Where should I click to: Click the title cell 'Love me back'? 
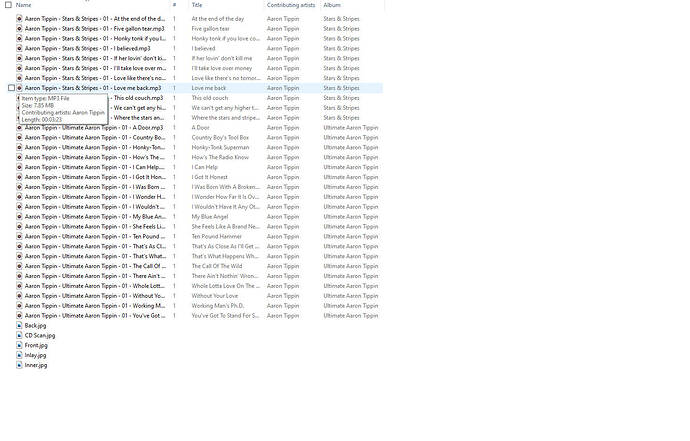(209, 88)
